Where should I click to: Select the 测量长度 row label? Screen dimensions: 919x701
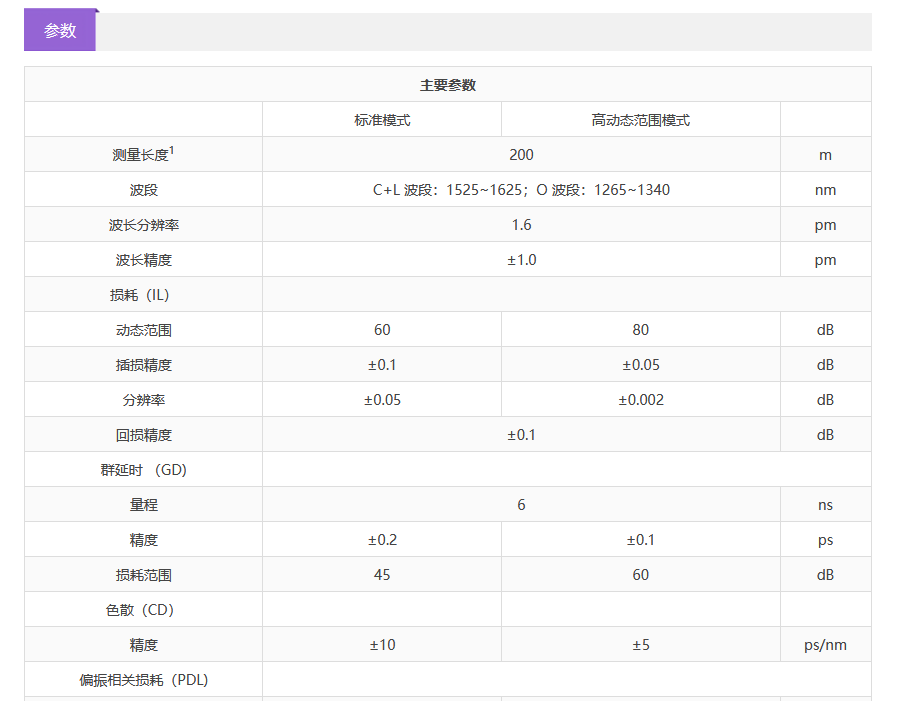pyautogui.click(x=140, y=155)
